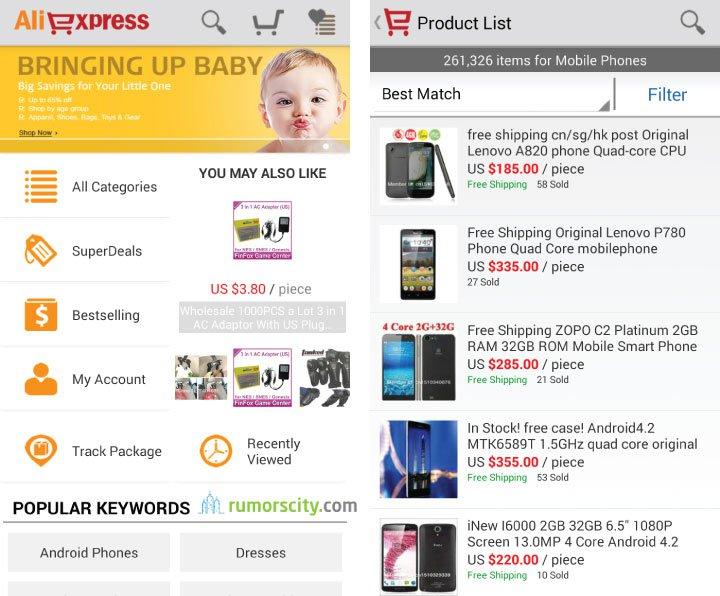Select the Android Phones keyword
This screenshot has width=720, height=596.
[89, 552]
